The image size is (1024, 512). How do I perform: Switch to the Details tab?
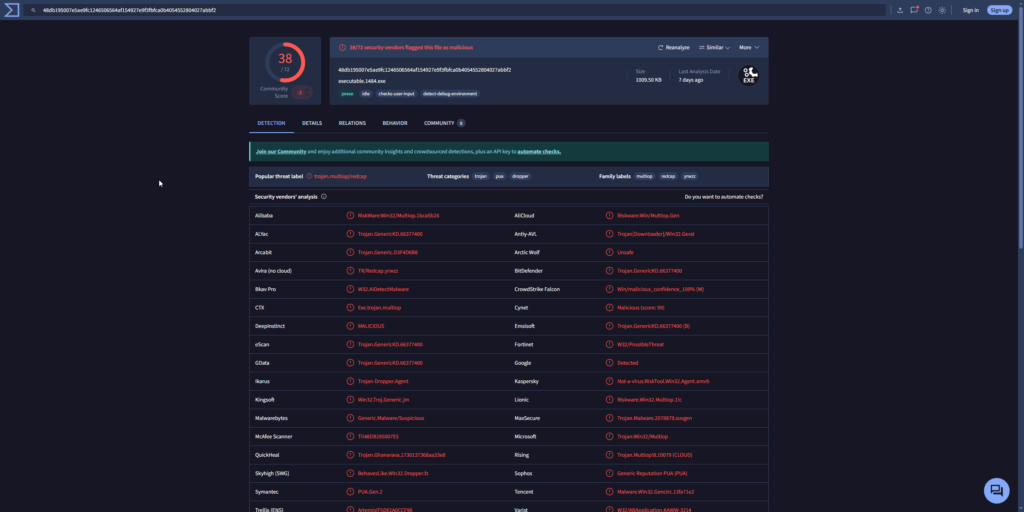click(312, 123)
